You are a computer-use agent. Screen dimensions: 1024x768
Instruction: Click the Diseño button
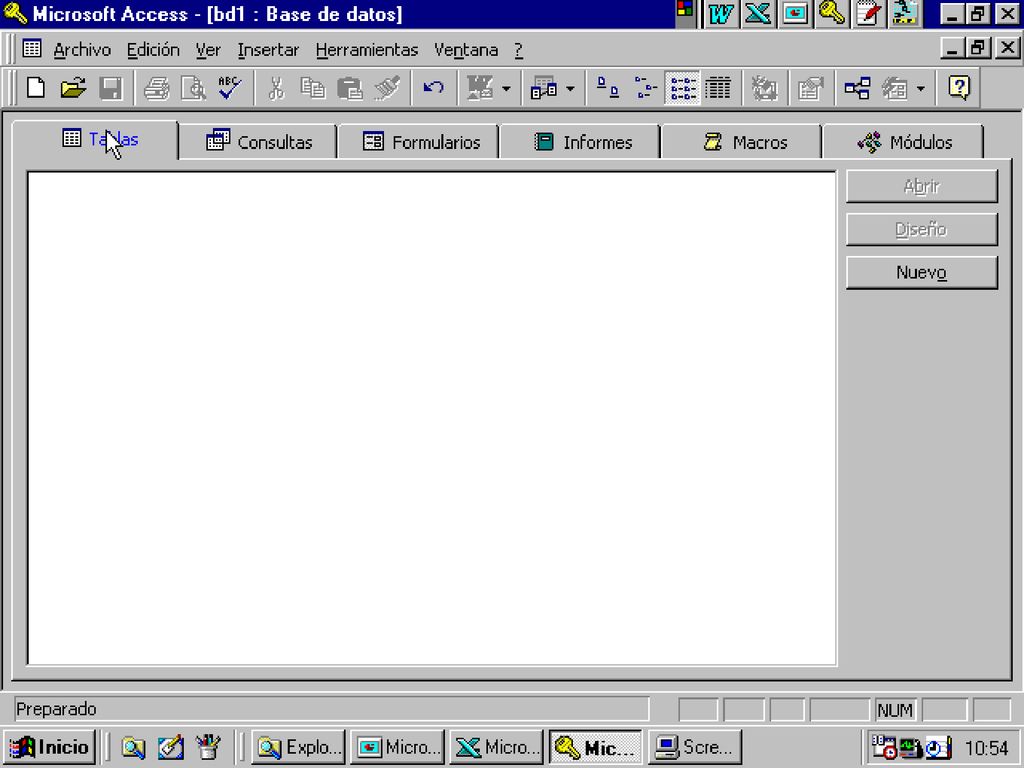click(921, 229)
